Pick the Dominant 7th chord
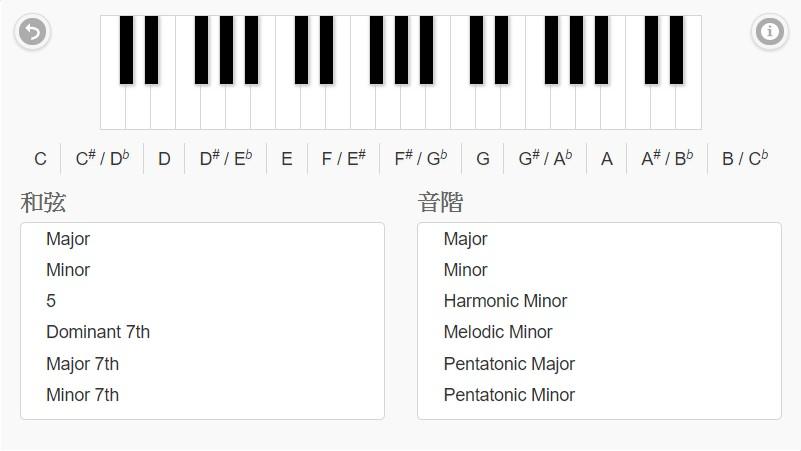This screenshot has height=451, width=801. pyautogui.click(x=98, y=332)
